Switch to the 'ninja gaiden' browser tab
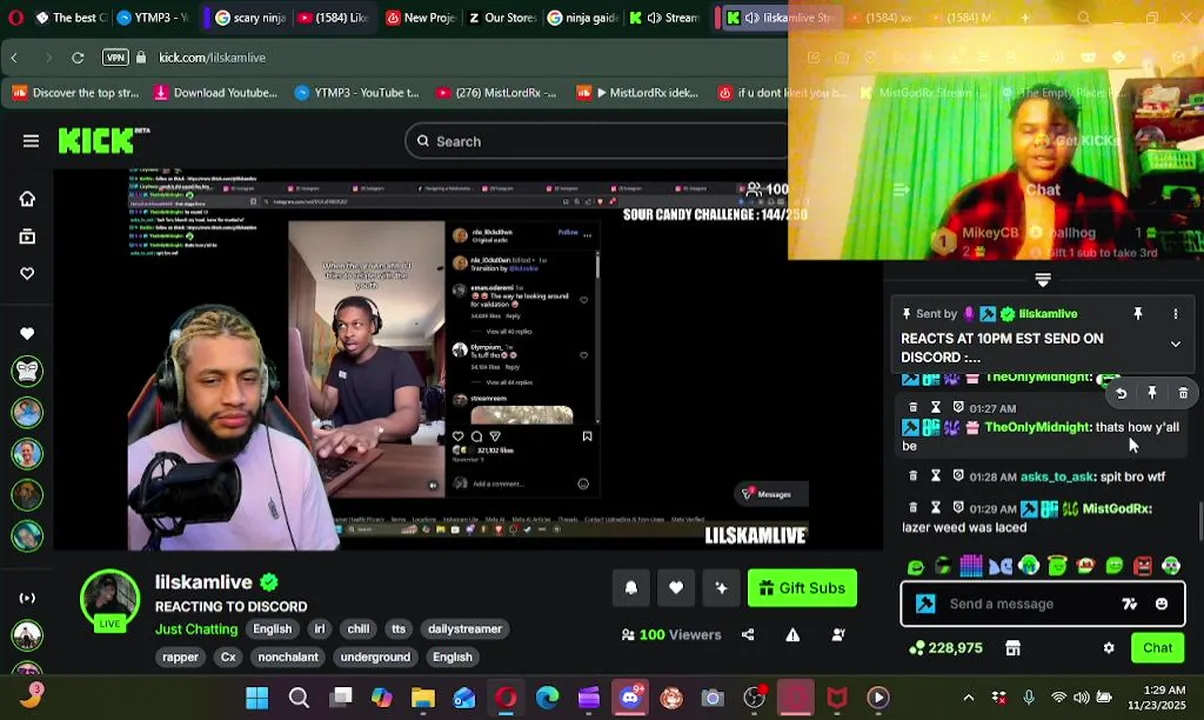This screenshot has height=720, width=1204. click(x=582, y=18)
